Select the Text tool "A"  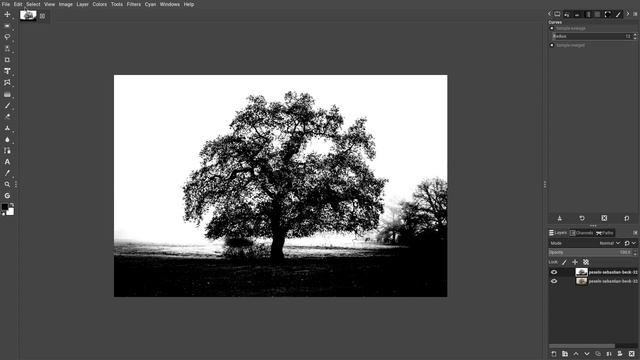7,162
